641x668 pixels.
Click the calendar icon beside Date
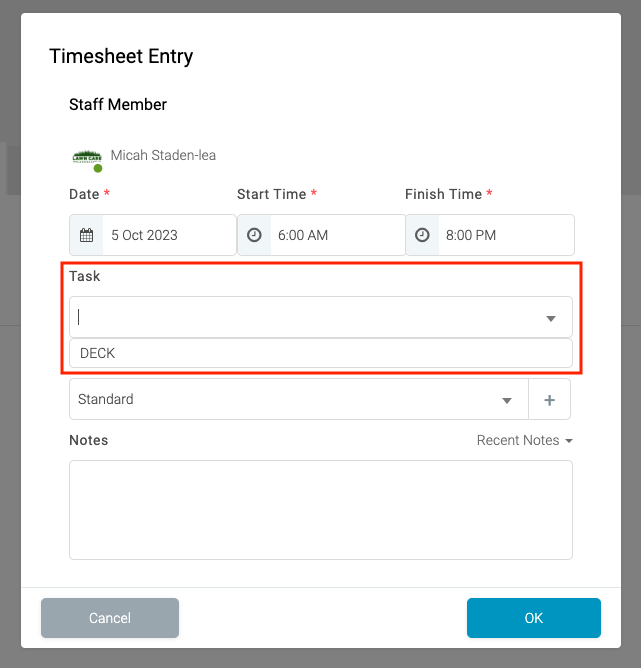pos(86,236)
